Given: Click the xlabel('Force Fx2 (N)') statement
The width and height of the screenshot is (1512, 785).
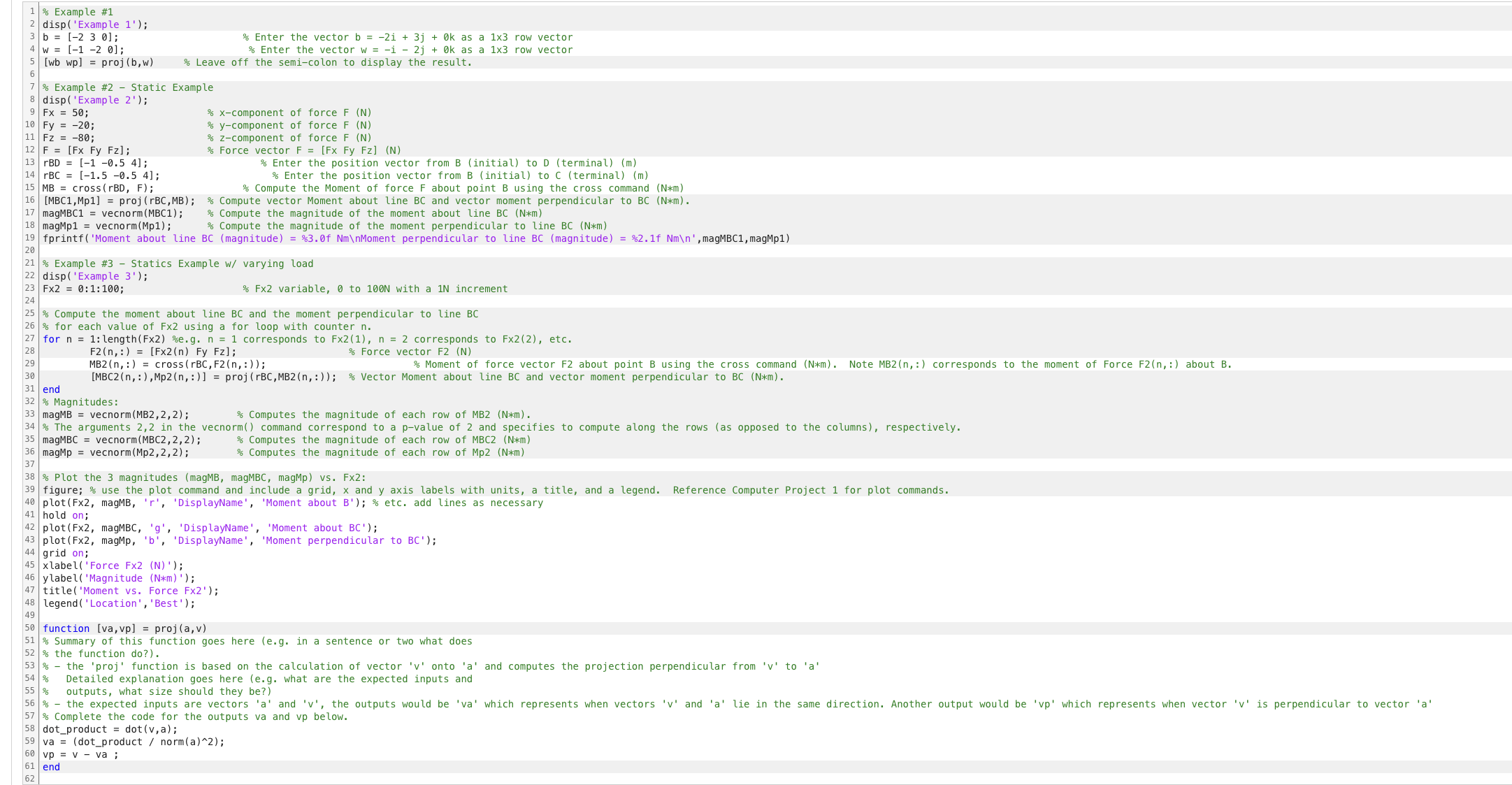Looking at the screenshot, I should click(x=112, y=565).
